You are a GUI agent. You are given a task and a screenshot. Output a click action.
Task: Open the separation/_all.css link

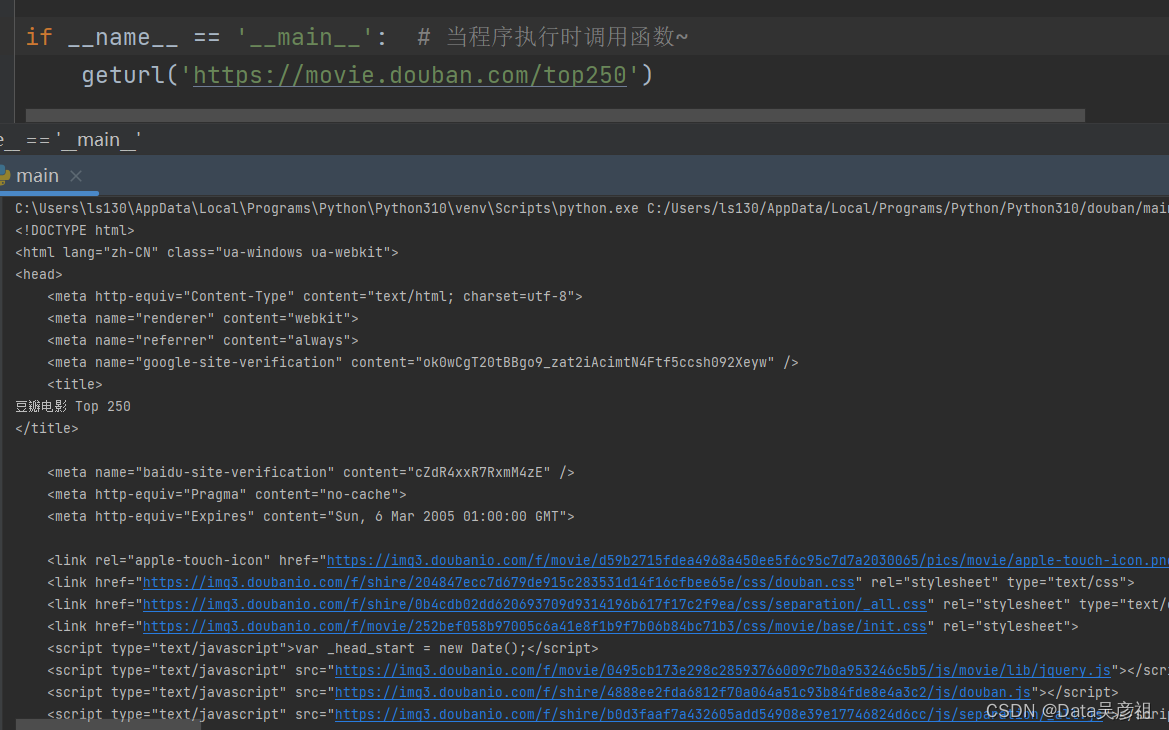(x=535, y=604)
